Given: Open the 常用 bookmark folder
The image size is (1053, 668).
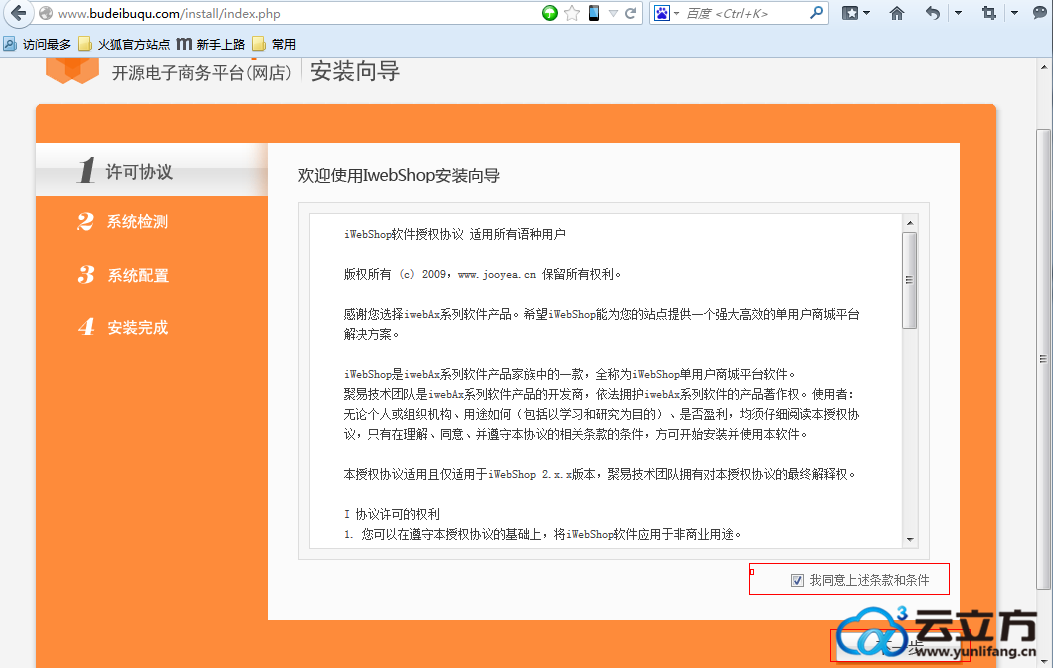Looking at the screenshot, I should coord(274,44).
